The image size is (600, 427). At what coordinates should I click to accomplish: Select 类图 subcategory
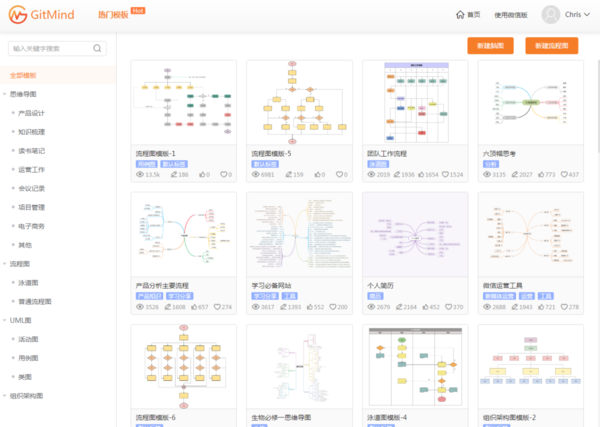pos(25,377)
